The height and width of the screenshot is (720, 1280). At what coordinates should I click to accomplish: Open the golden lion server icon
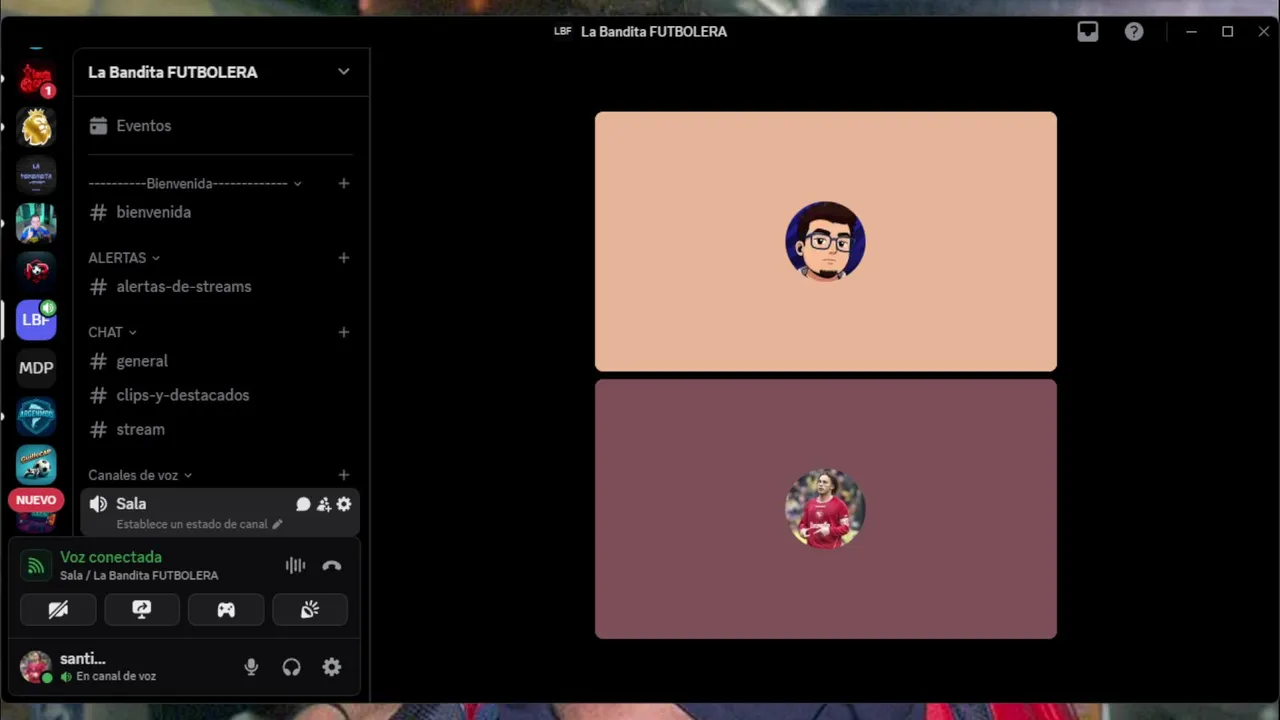[36, 127]
